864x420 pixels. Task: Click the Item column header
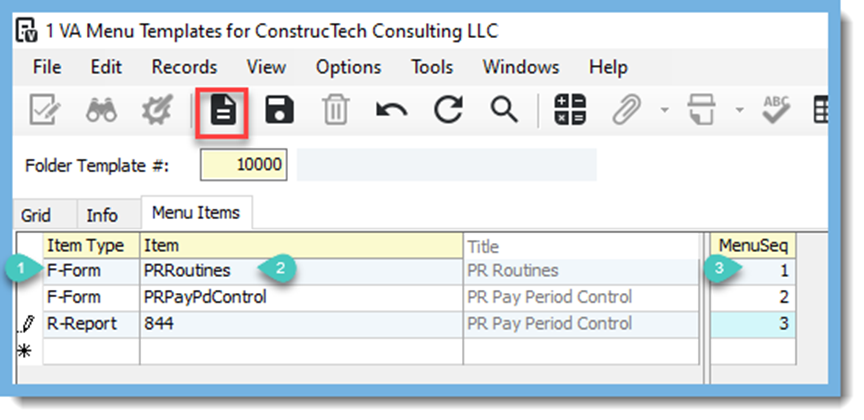[x=301, y=245]
